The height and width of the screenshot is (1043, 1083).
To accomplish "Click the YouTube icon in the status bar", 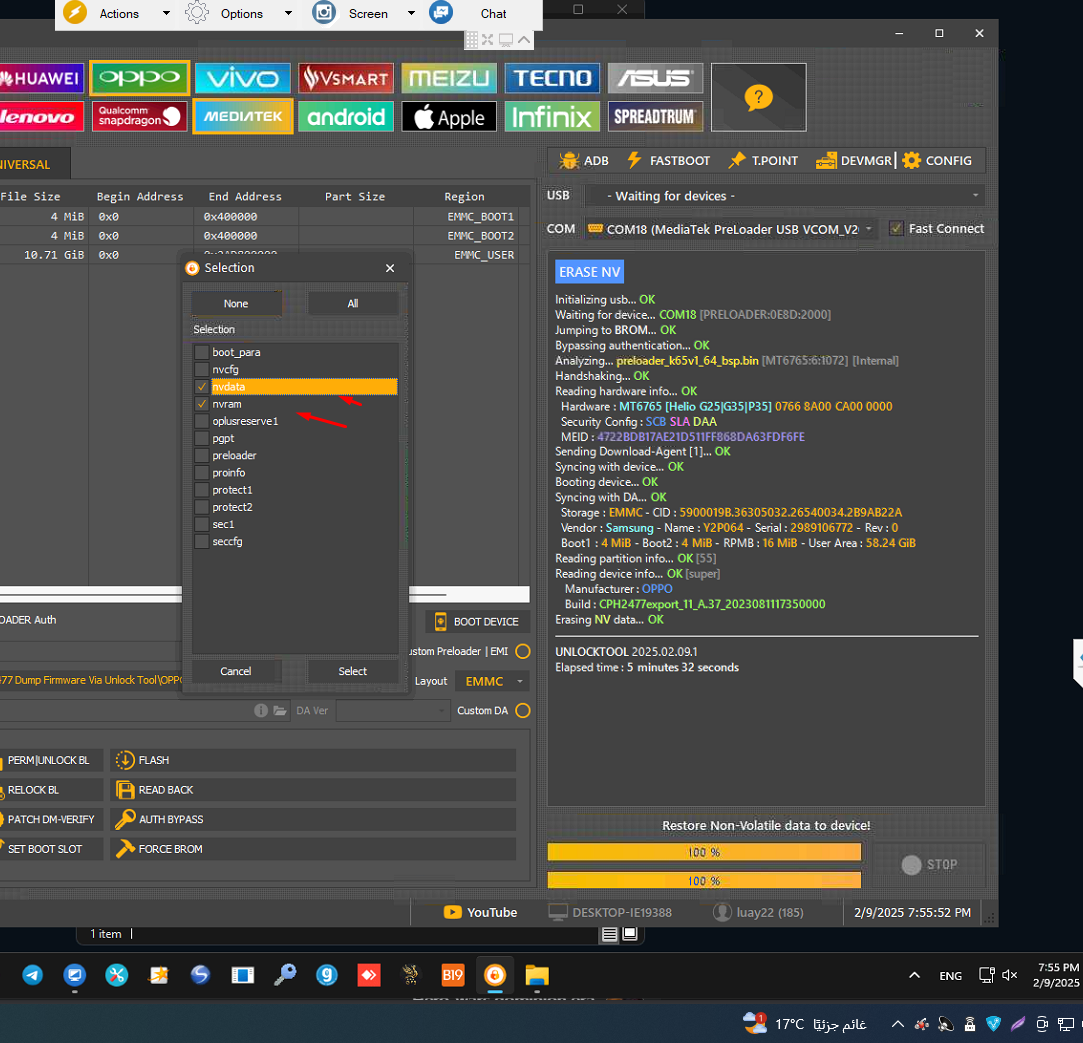I will click(452, 912).
